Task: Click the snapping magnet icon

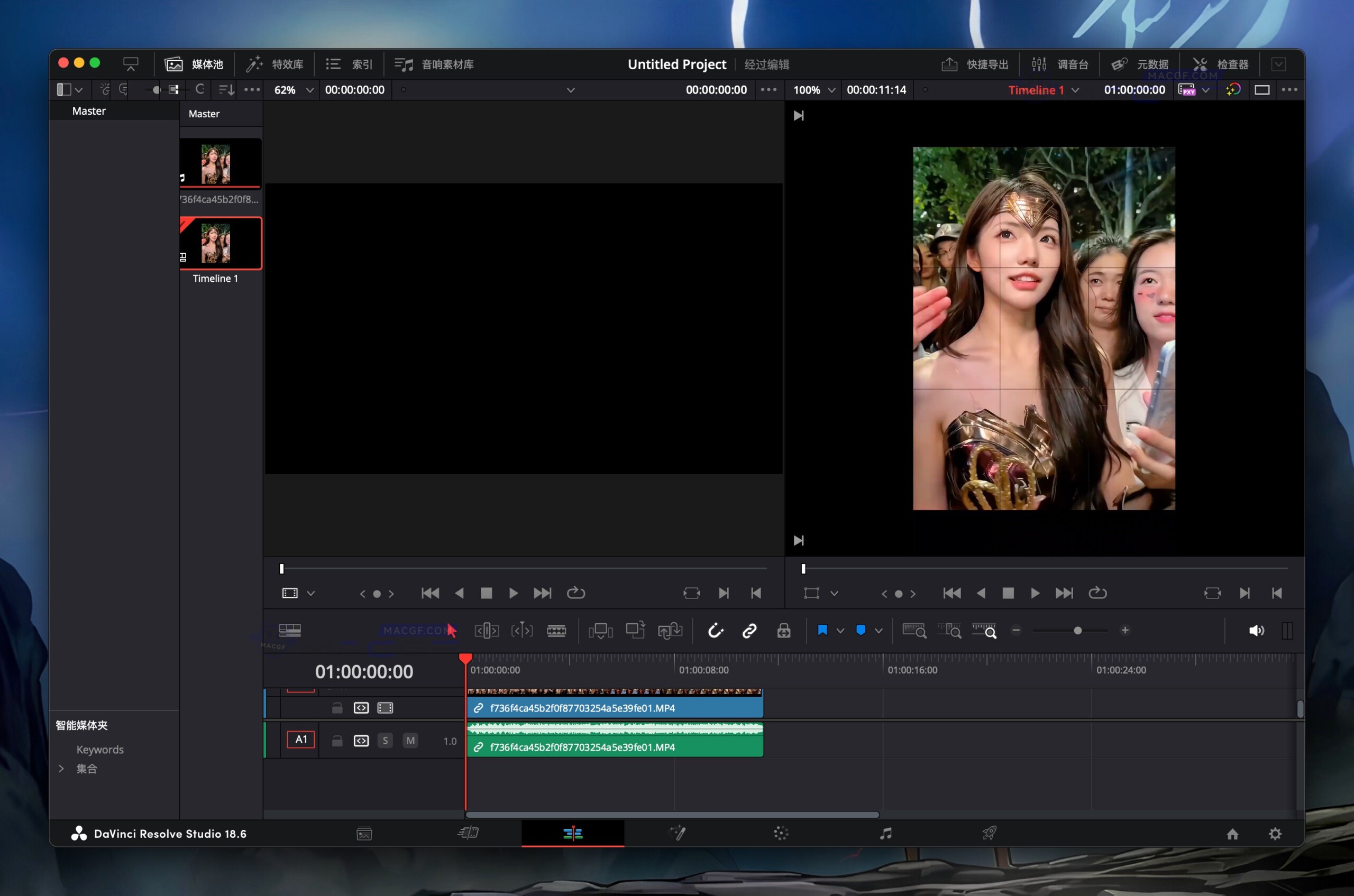Action: point(715,630)
